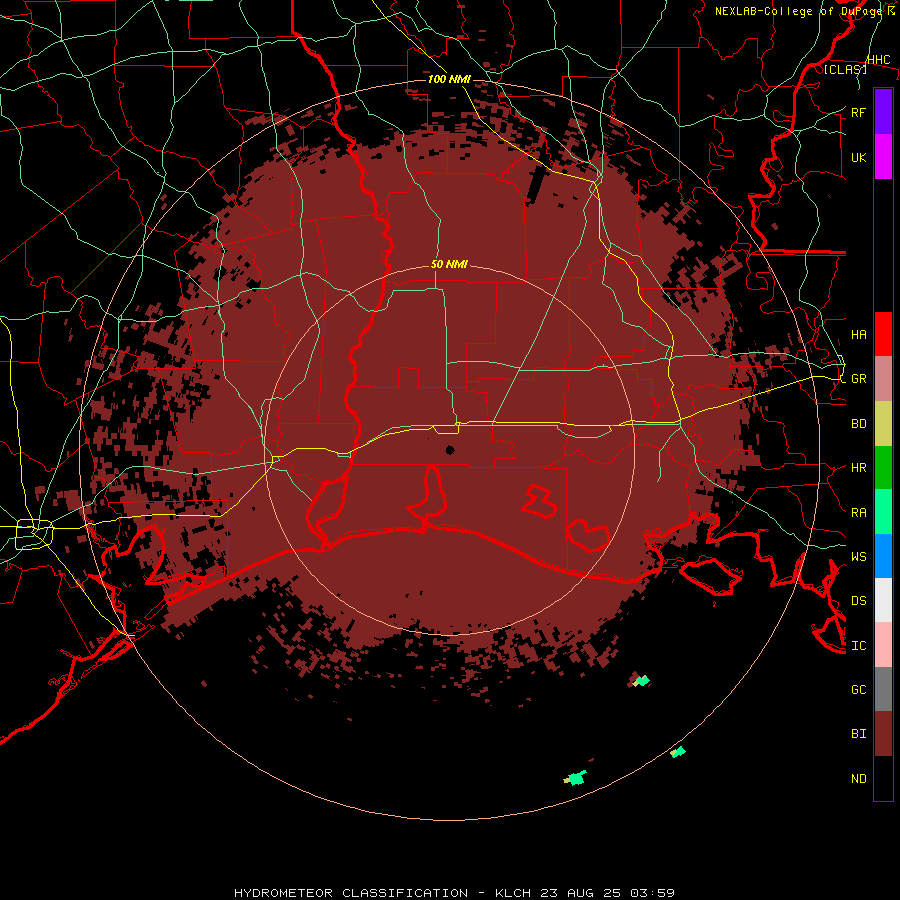Click the green rain echo on the 100 NMI ring
The height and width of the screenshot is (900, 900).
point(678,752)
